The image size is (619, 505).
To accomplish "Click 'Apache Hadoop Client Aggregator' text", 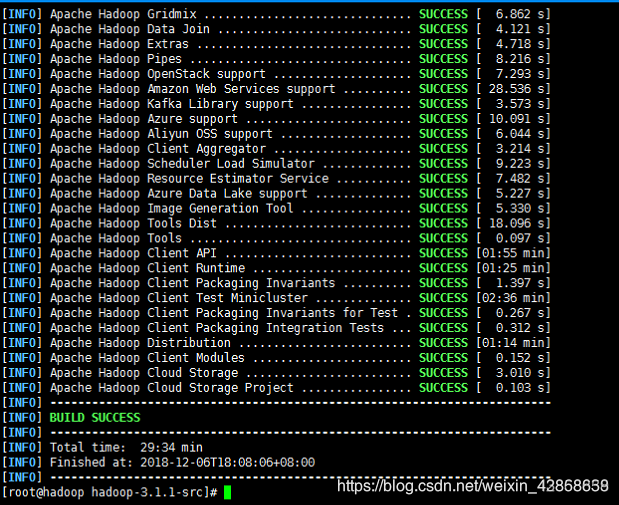I will click(x=158, y=149).
